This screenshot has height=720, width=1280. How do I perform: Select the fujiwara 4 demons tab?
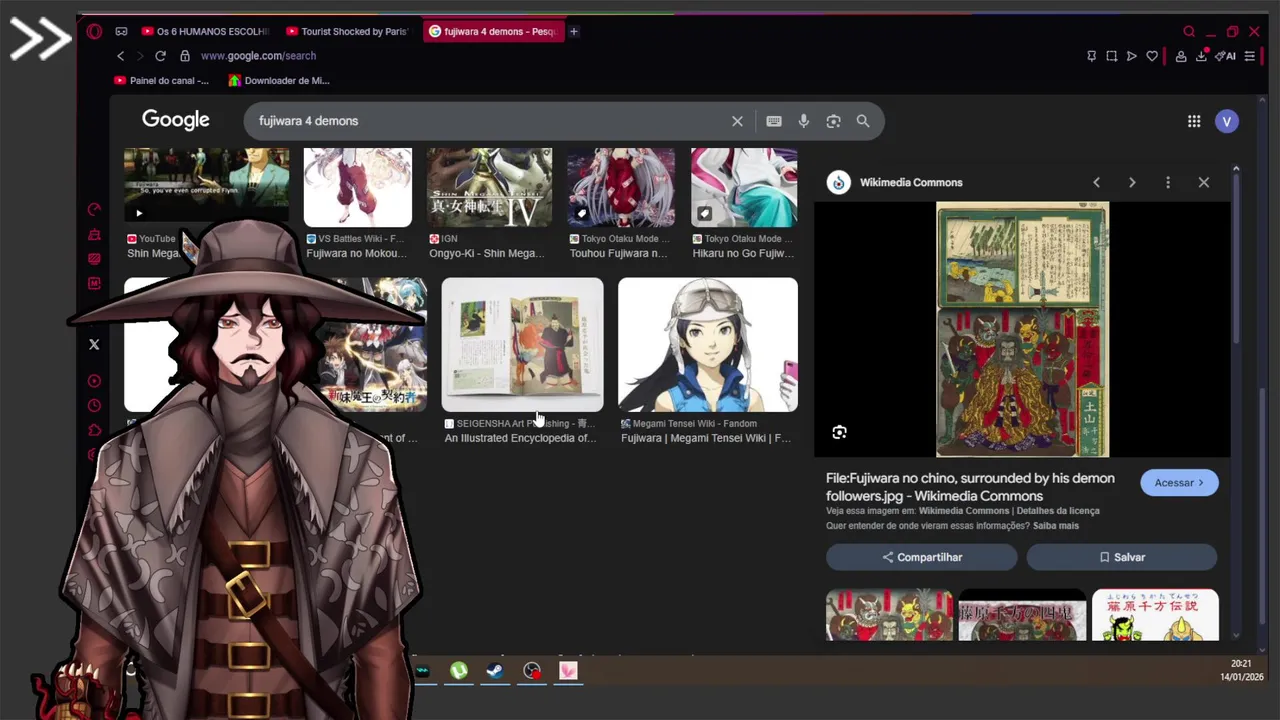[x=492, y=31]
